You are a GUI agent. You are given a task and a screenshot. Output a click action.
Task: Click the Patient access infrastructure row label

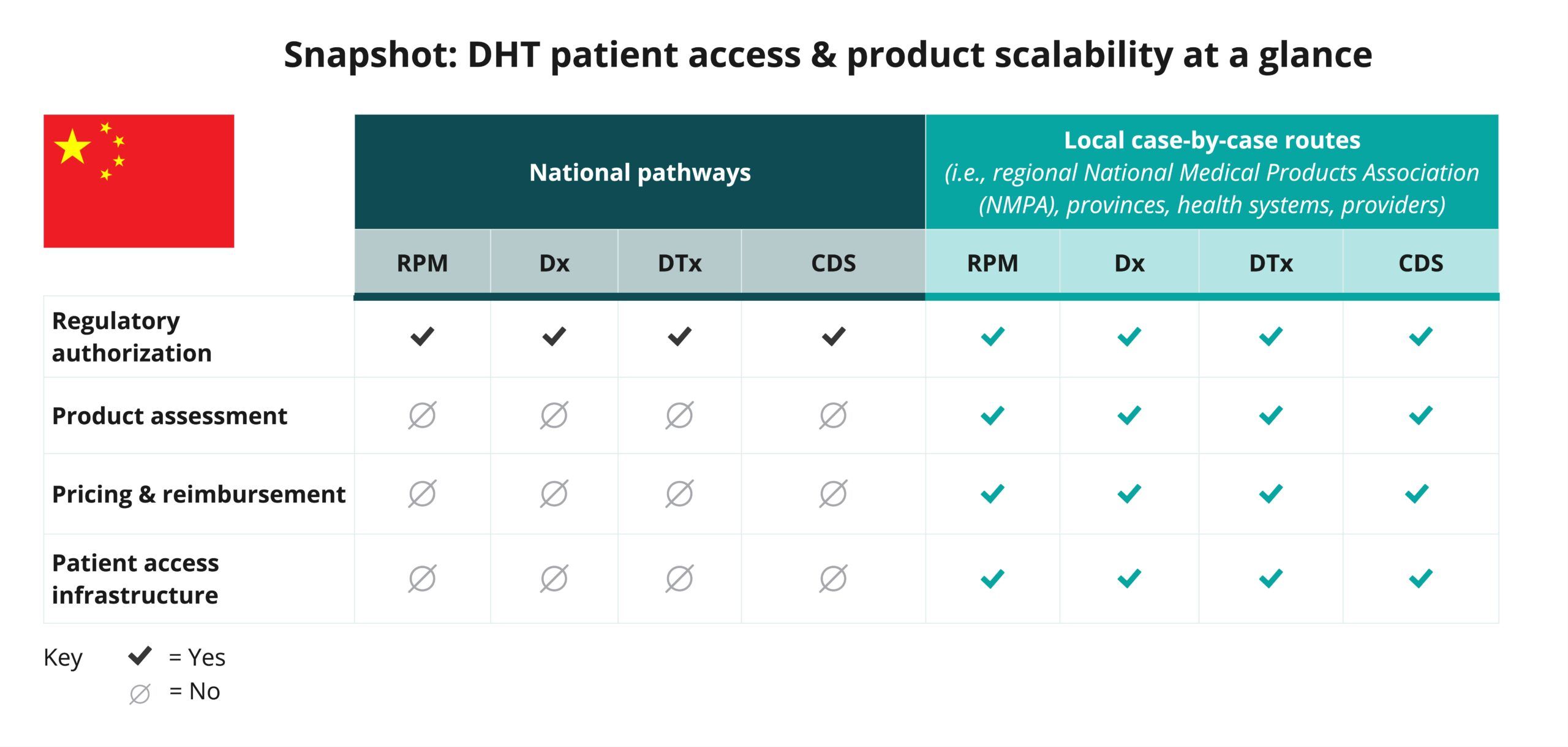(x=135, y=578)
